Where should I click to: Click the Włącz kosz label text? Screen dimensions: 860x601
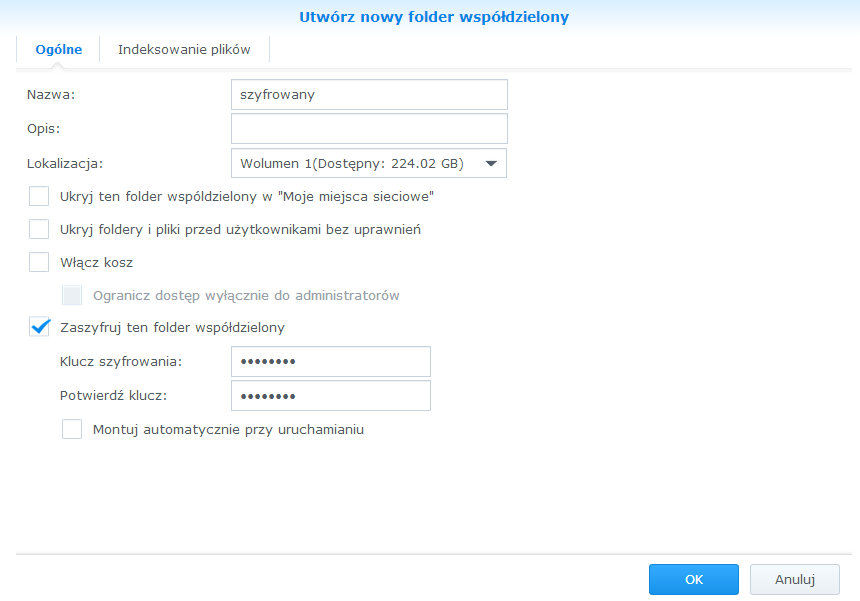pyautogui.click(x=97, y=263)
